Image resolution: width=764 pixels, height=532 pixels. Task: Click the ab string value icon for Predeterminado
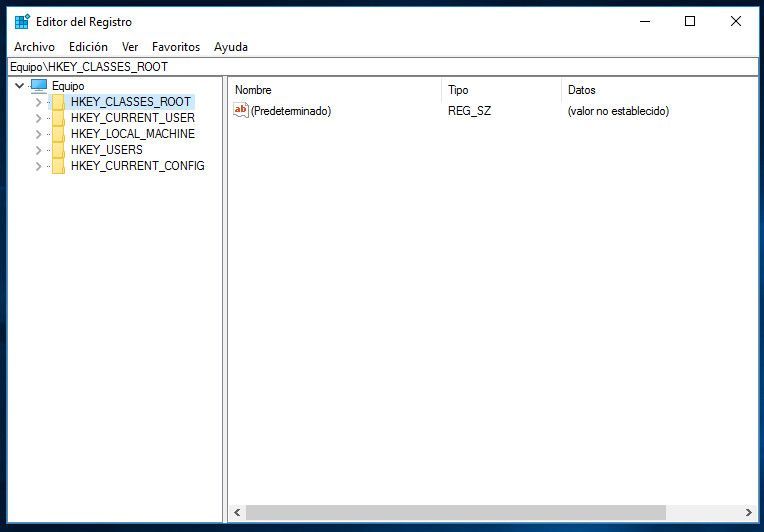coord(240,111)
